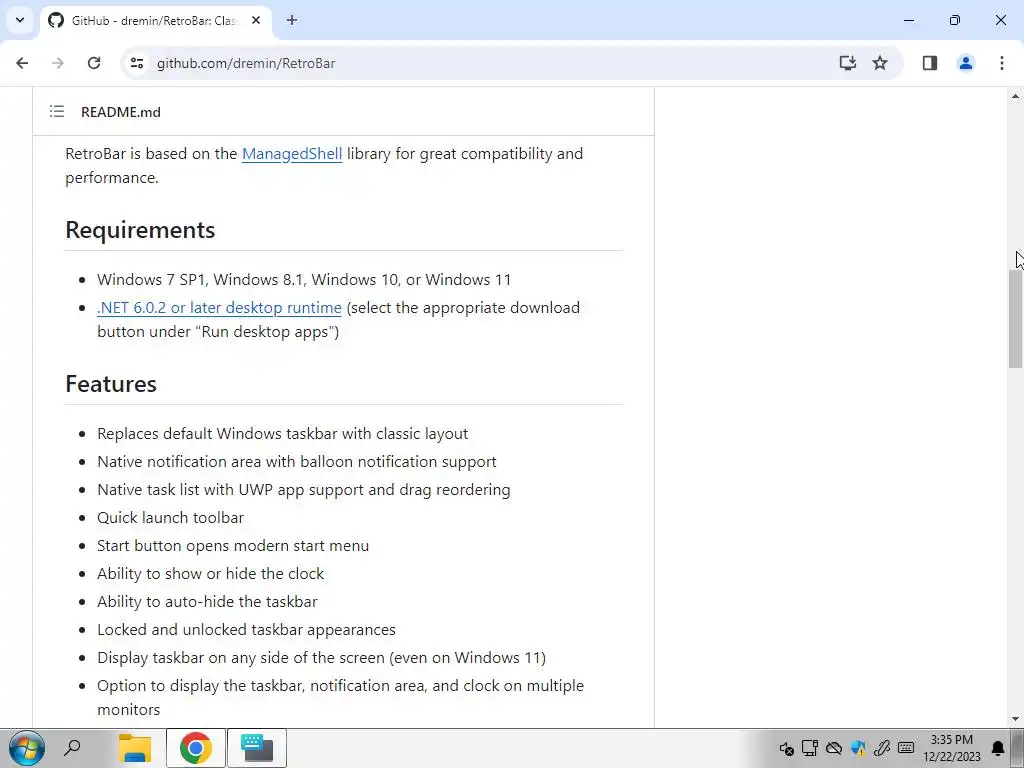Reload the GitHub page
Screen dimensions: 1024x768
[94, 63]
